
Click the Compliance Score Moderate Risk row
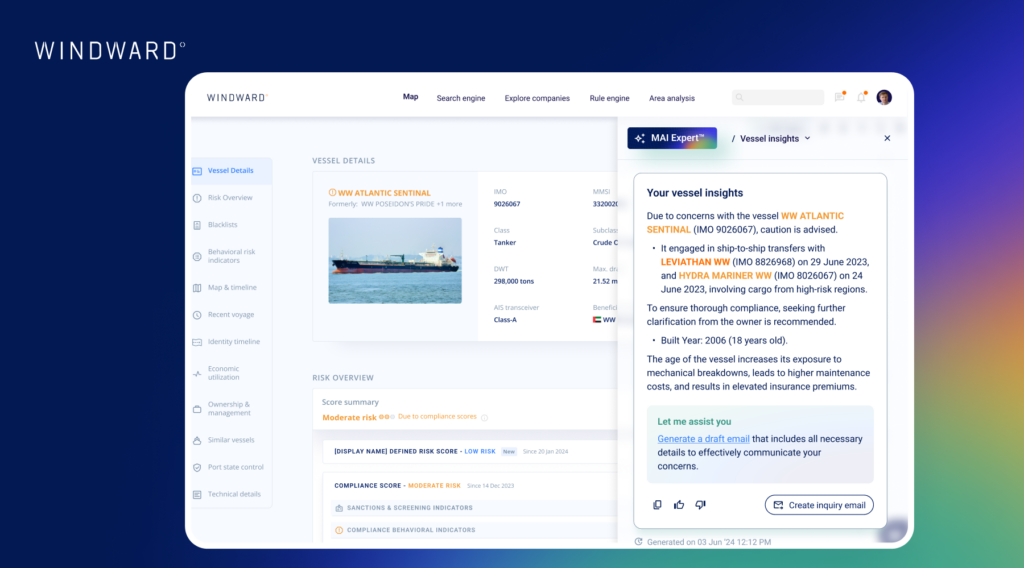click(470, 486)
